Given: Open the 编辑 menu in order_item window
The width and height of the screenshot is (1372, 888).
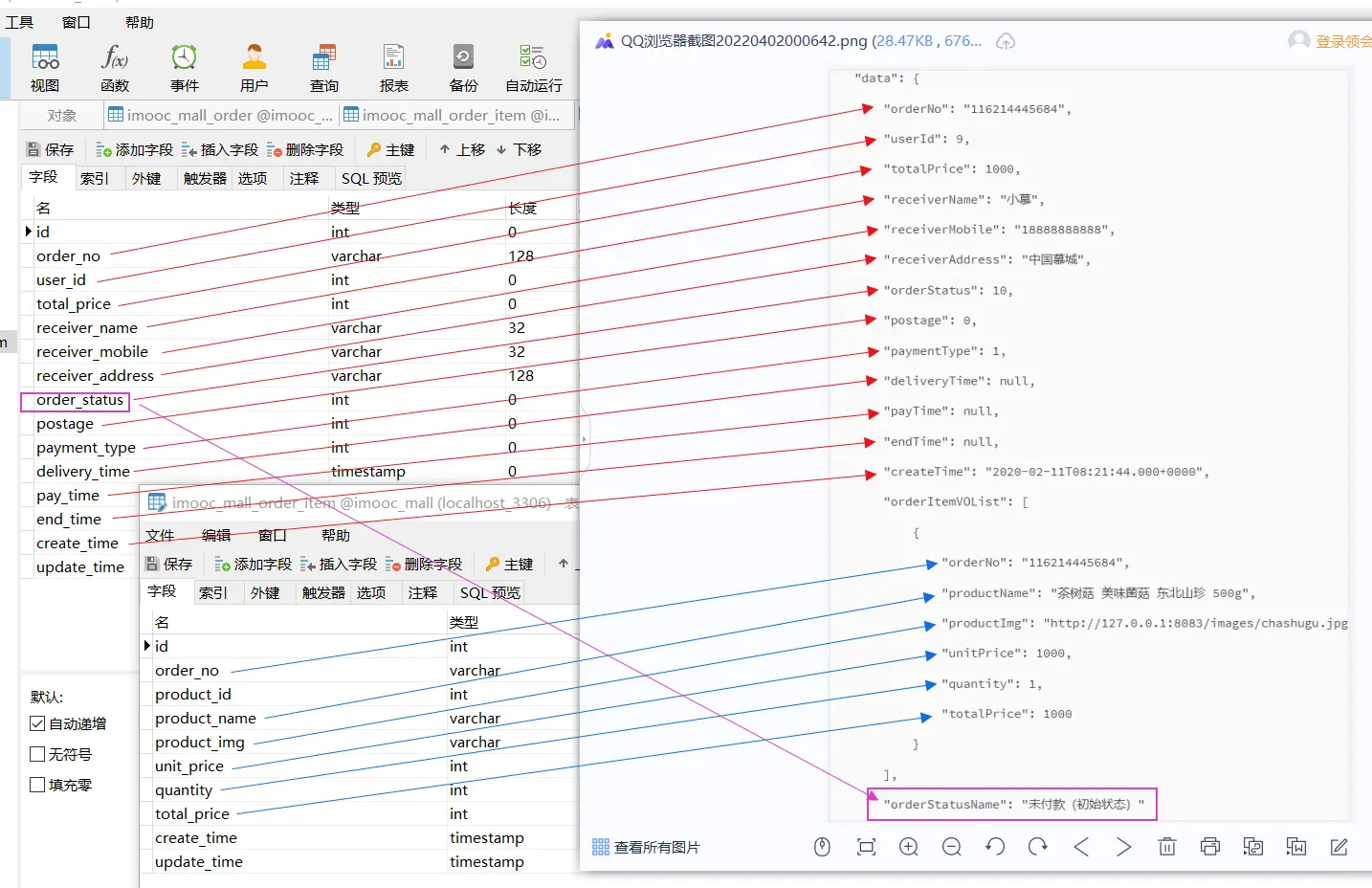Looking at the screenshot, I should (216, 535).
